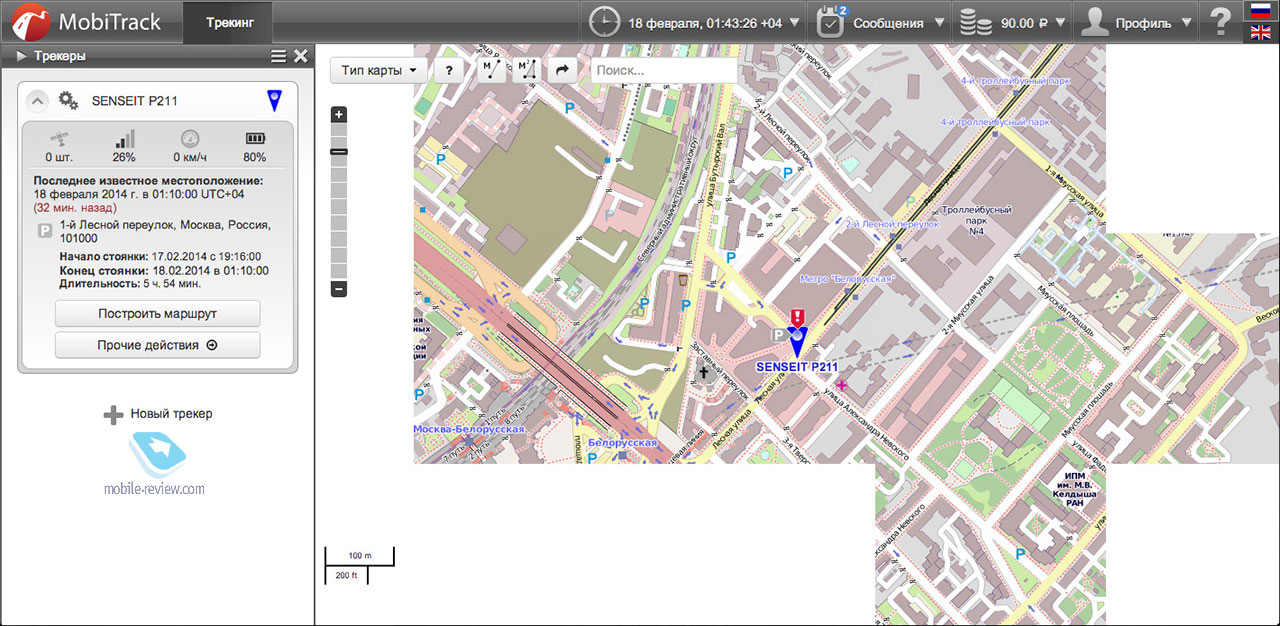Zoom out with the map minus button
This screenshot has height=626, width=1280.
pos(339,289)
